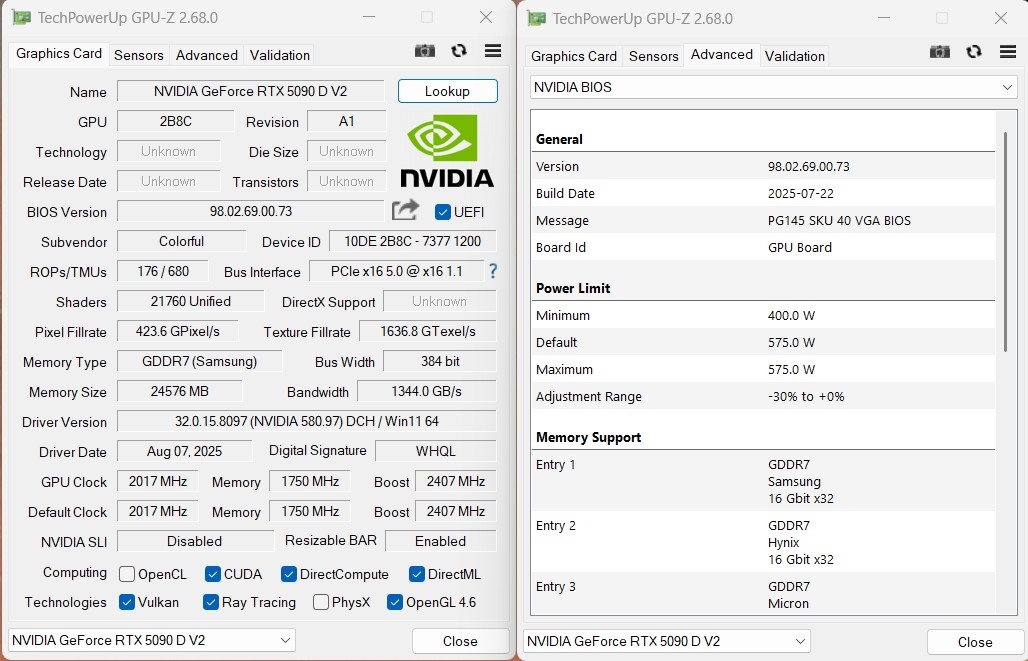Click the NVIDIA logo image
Viewport: 1028px width, 661px height.
click(447, 150)
